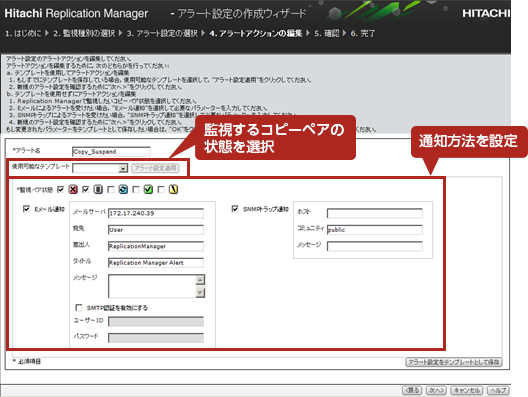Screen dimensions: 528x397
Task: Click the <戻る back button
Action: pos(412,390)
